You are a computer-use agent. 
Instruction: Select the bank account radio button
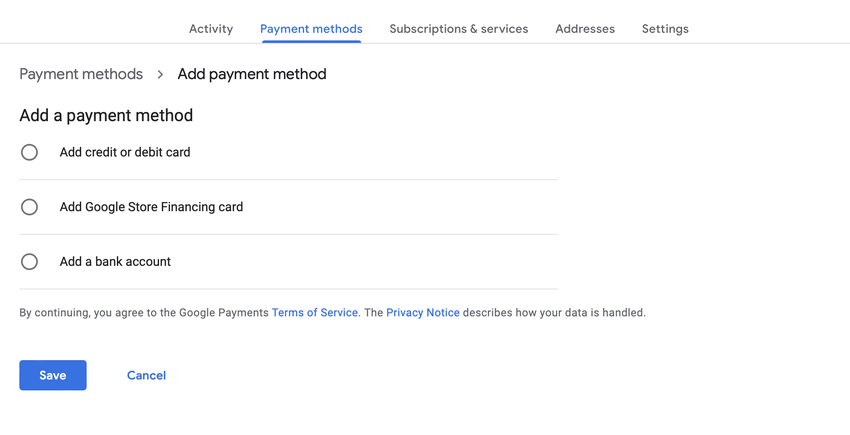point(30,262)
